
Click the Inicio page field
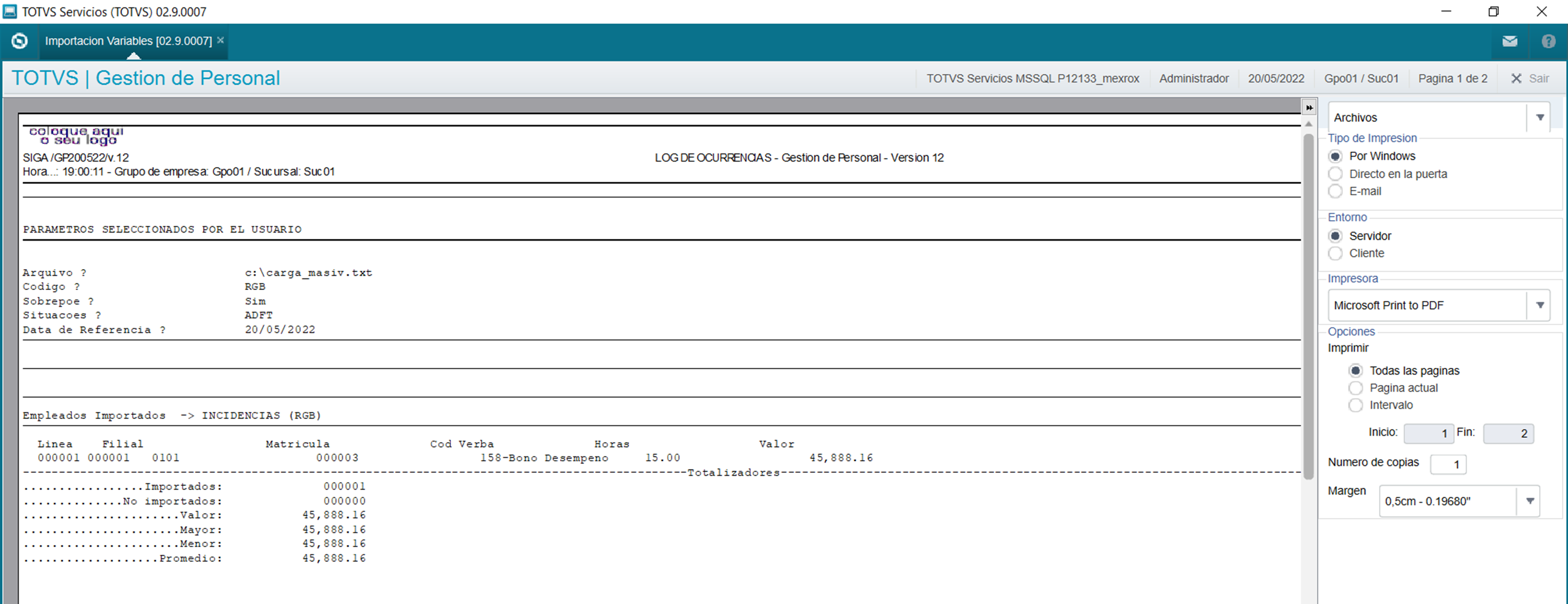1428,433
